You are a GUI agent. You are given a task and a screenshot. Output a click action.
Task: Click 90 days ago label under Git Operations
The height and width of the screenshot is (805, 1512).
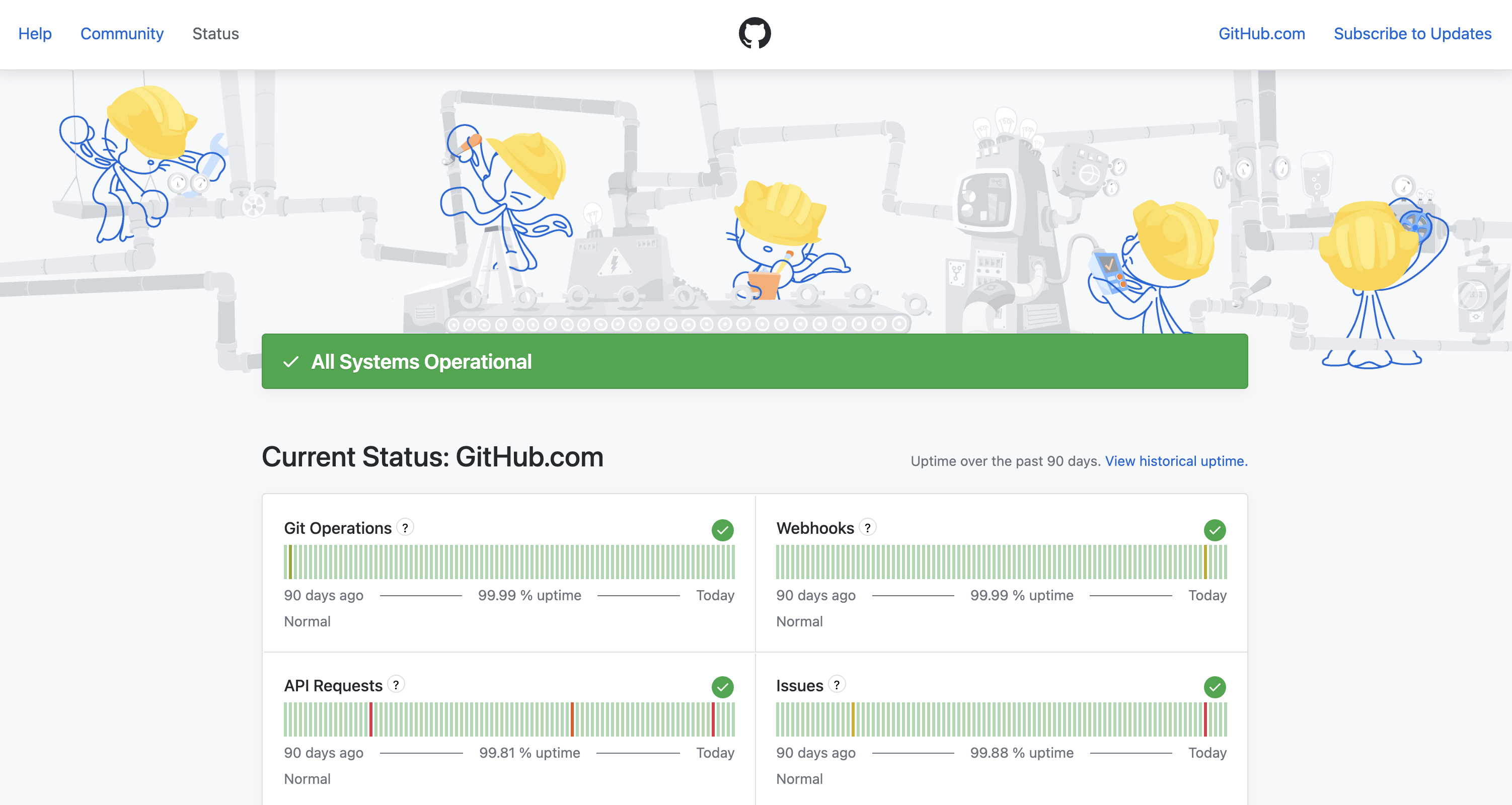coord(324,596)
